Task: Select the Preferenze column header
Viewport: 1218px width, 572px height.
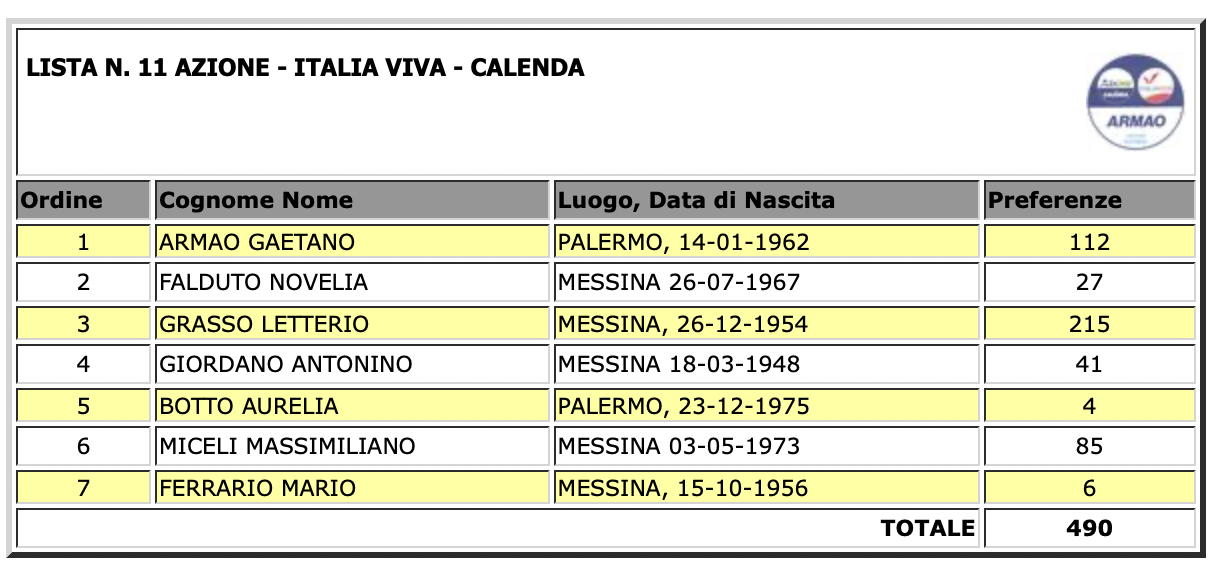Action: tap(1089, 200)
